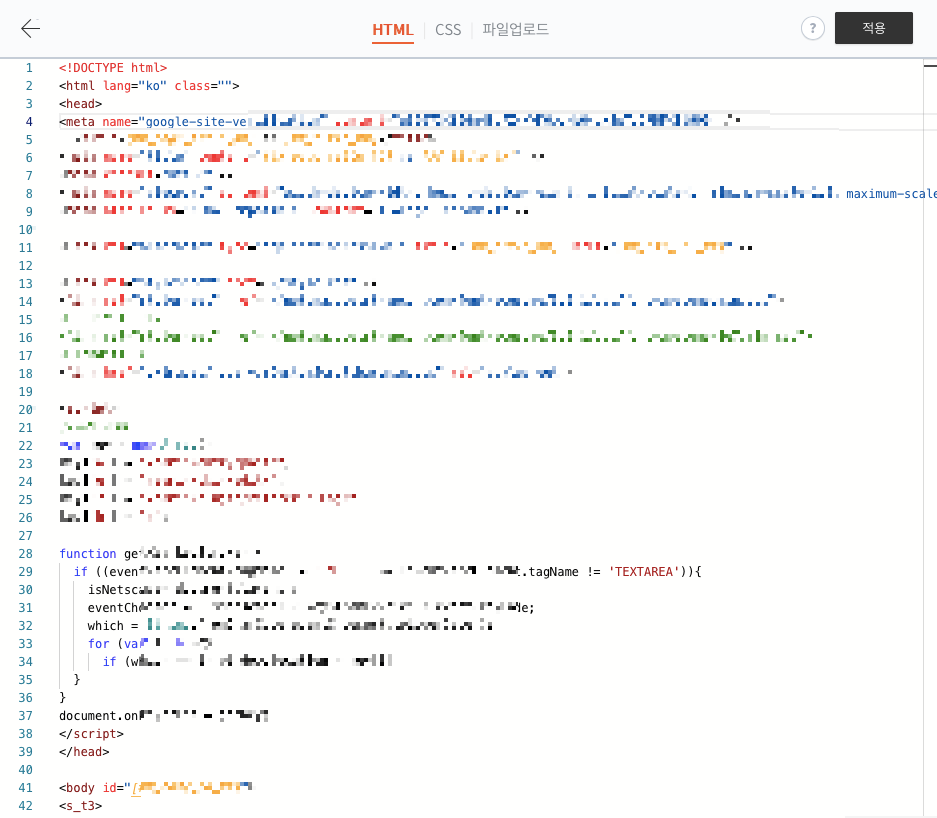Open the help question mark icon
Image resolution: width=937 pixels, height=818 pixels.
click(x=813, y=28)
